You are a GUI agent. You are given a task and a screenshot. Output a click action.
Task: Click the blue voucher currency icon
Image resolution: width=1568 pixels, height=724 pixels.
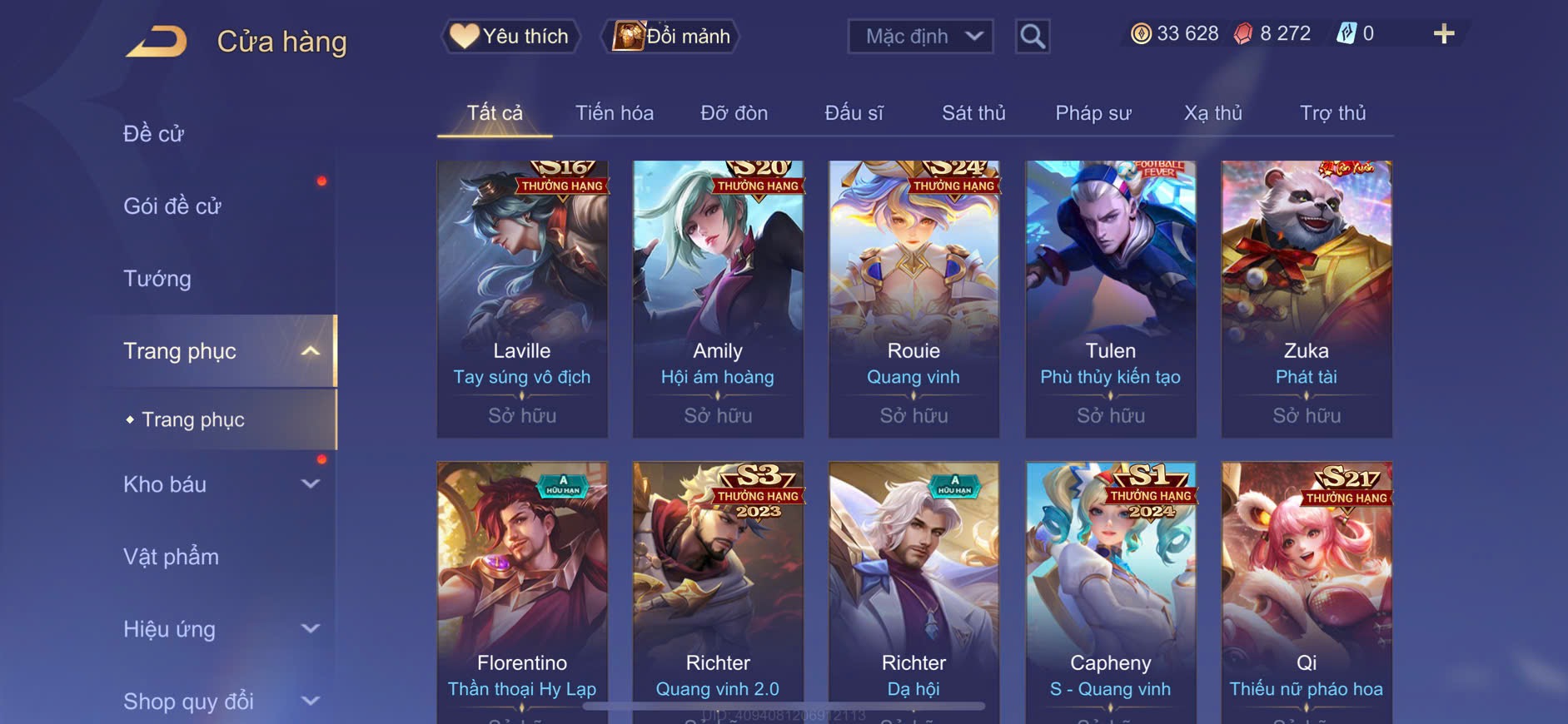click(x=1346, y=33)
